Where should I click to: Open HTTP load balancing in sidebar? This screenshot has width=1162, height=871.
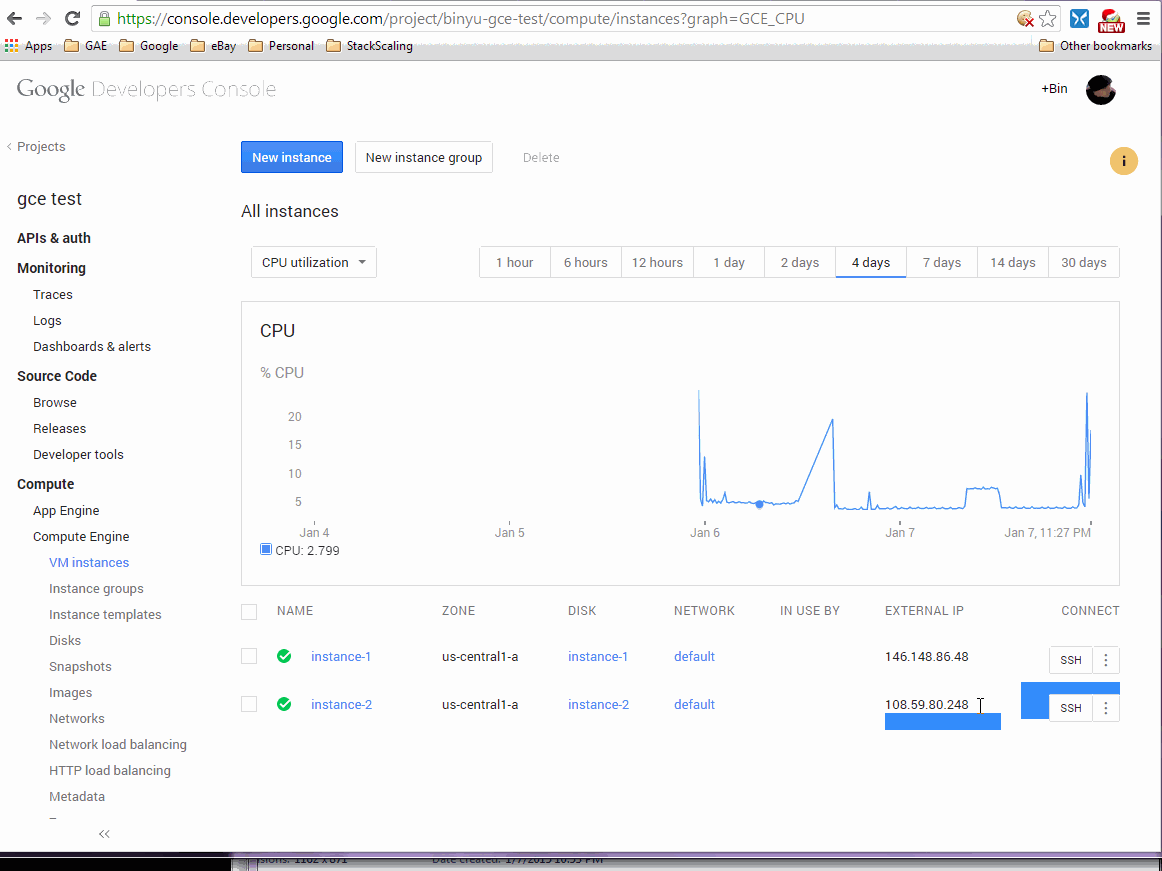110,770
